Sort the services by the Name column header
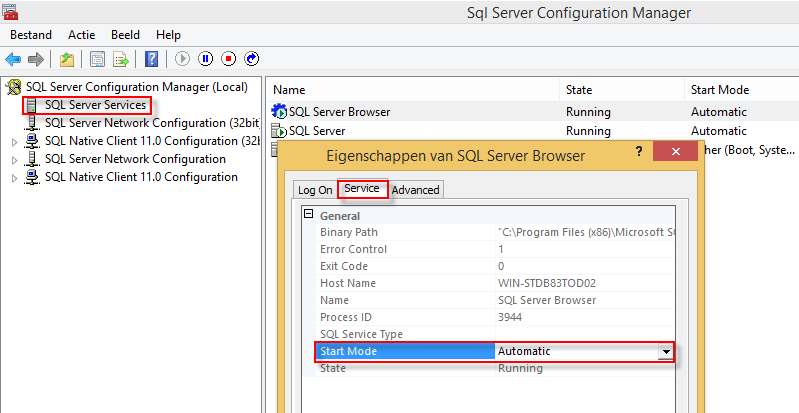 pos(413,90)
